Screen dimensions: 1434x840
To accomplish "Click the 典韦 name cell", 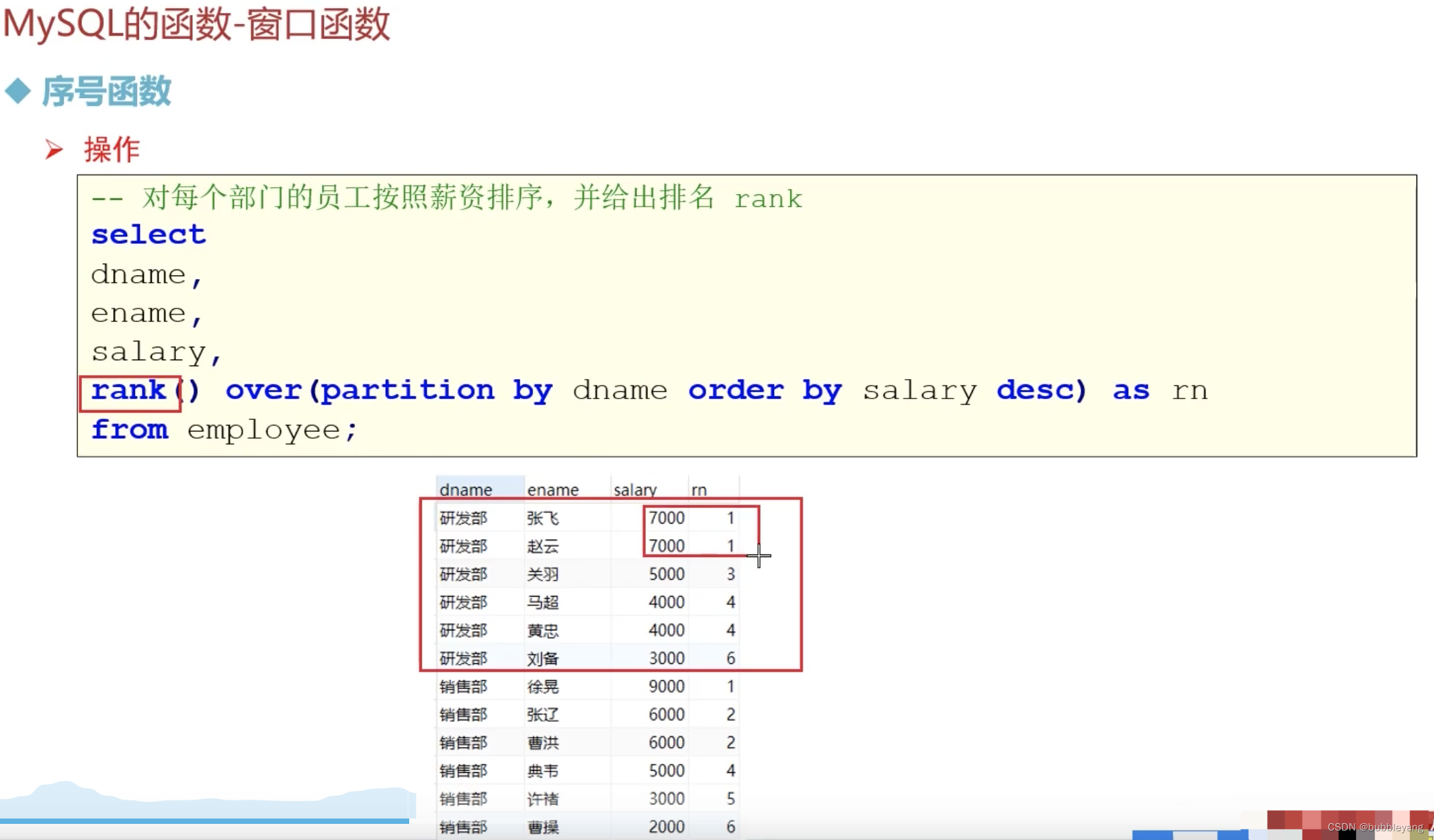I will point(542,771).
